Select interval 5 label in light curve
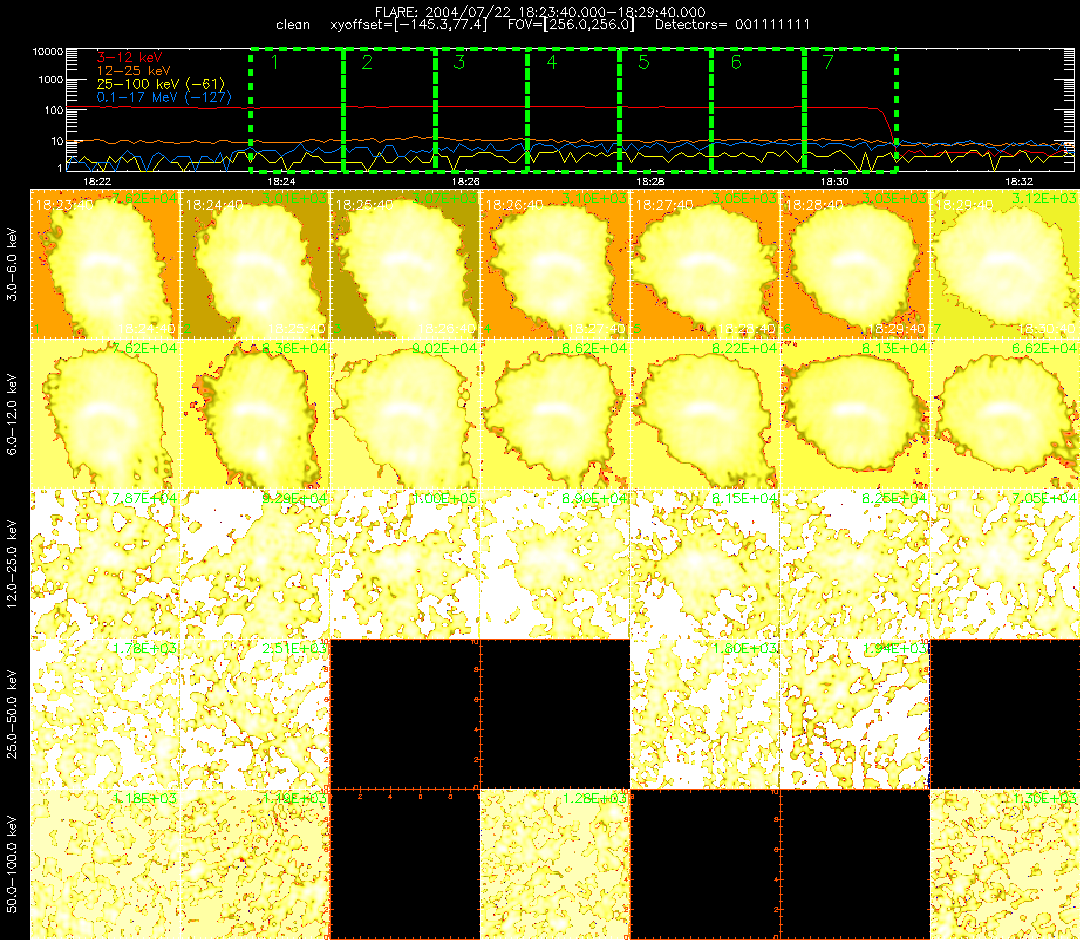This screenshot has height=940, width=1080. tap(644, 63)
